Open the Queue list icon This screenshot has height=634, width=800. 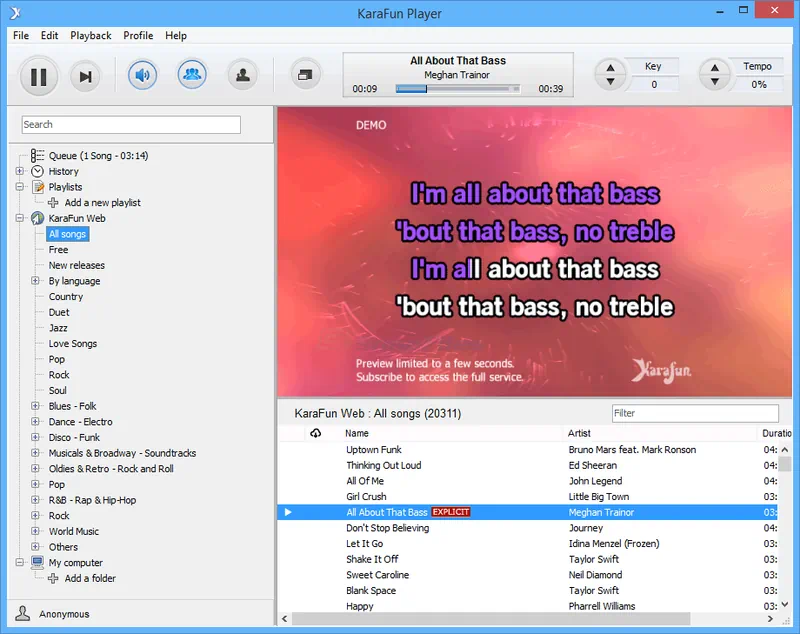coord(37,155)
